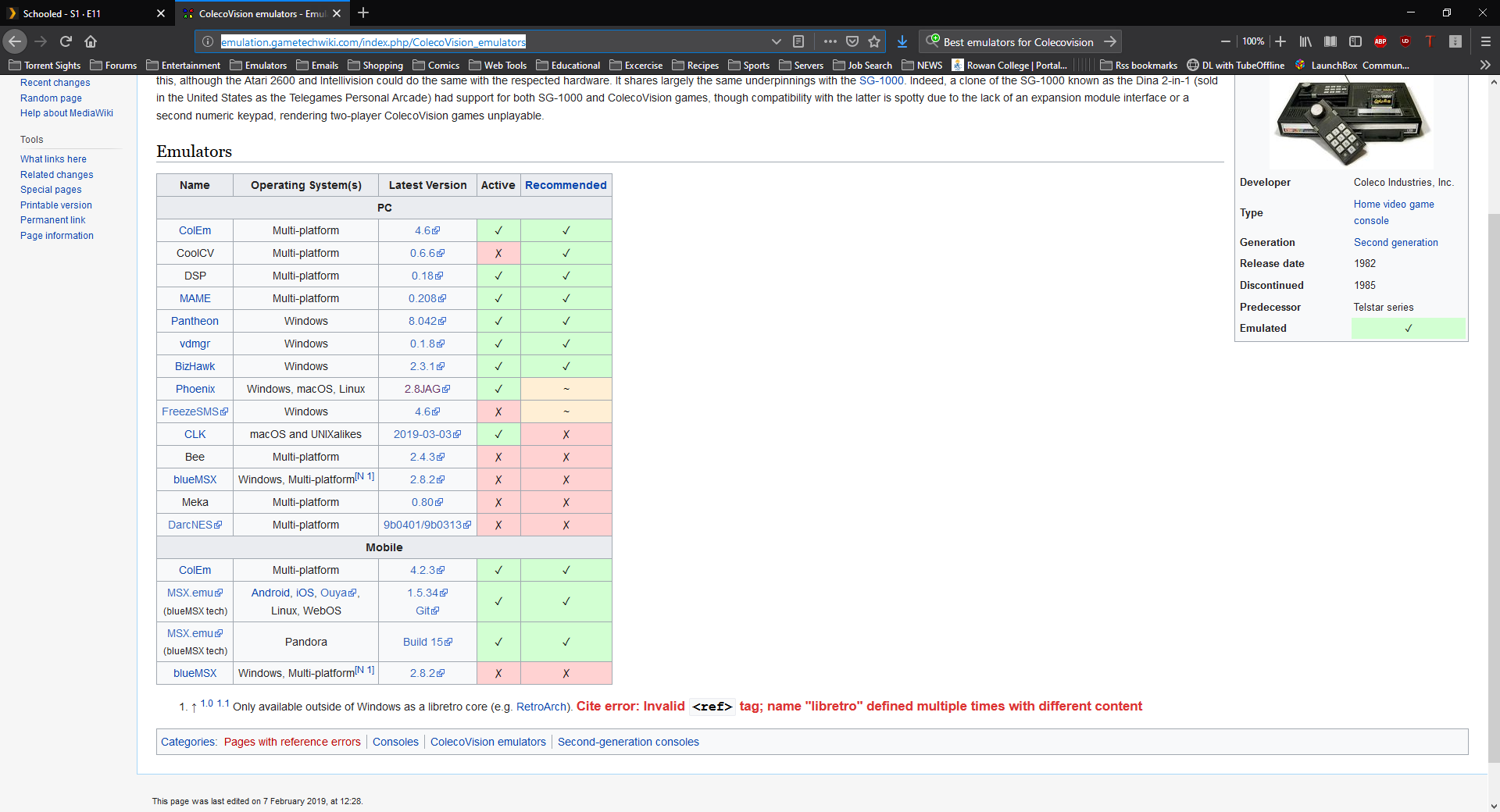1500x812 pixels.
Task: Reload the current page
Action: (66, 41)
